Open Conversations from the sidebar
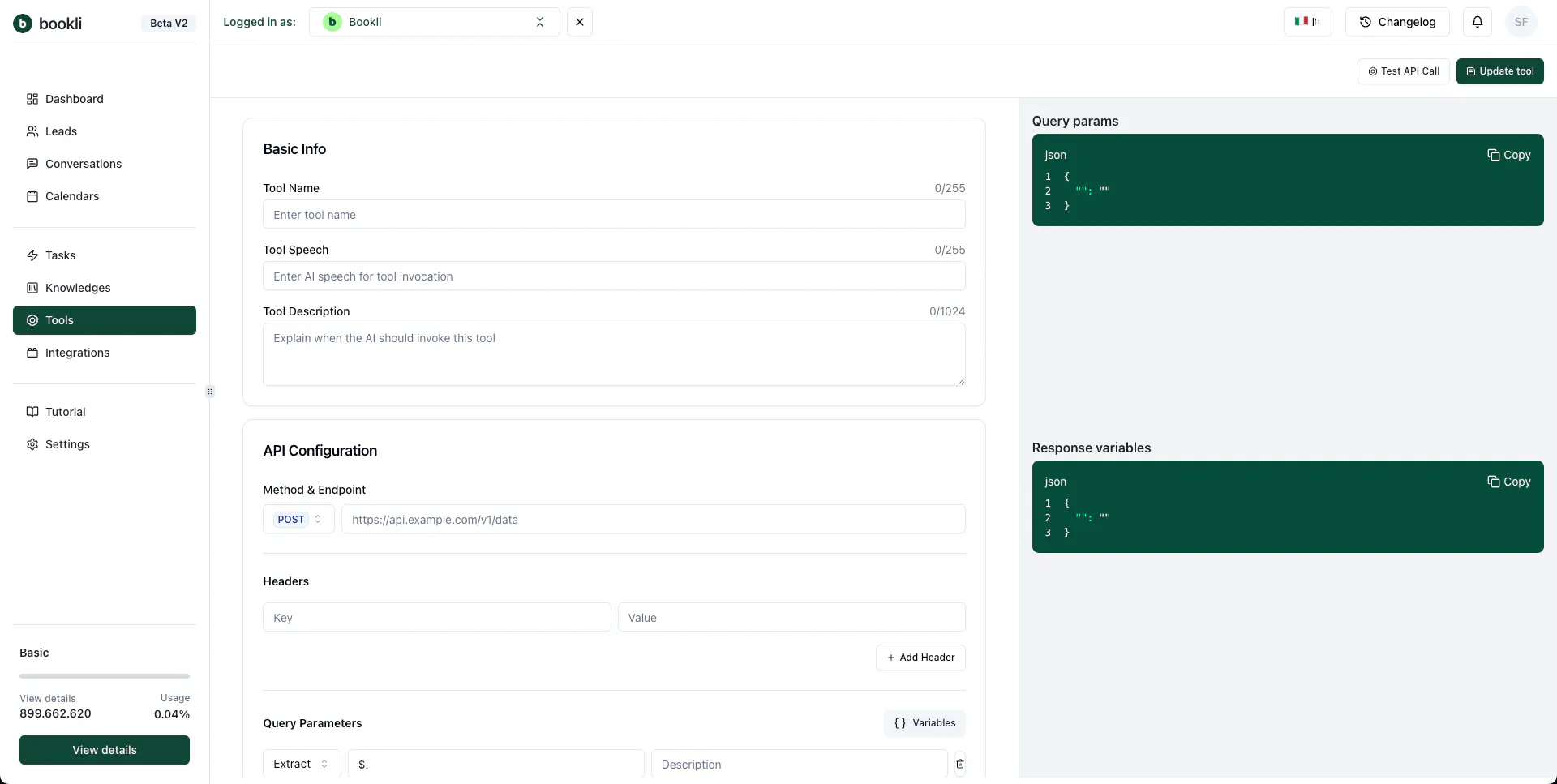 105,164
